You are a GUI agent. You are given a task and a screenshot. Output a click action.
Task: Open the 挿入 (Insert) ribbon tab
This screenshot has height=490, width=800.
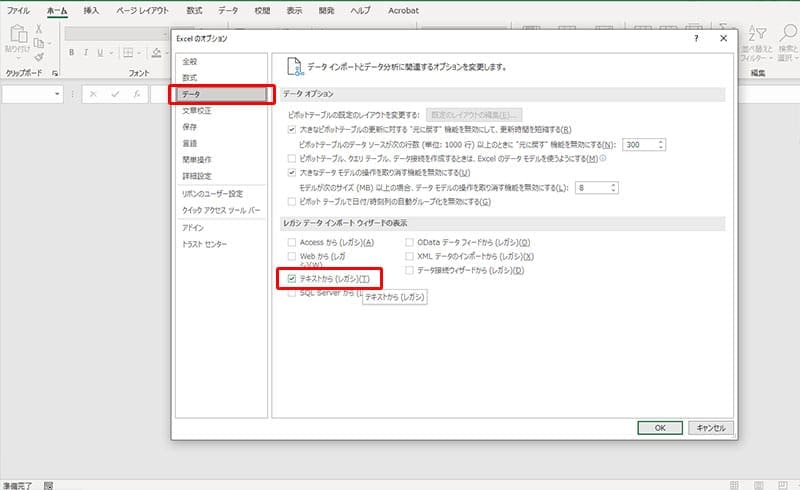point(91,9)
